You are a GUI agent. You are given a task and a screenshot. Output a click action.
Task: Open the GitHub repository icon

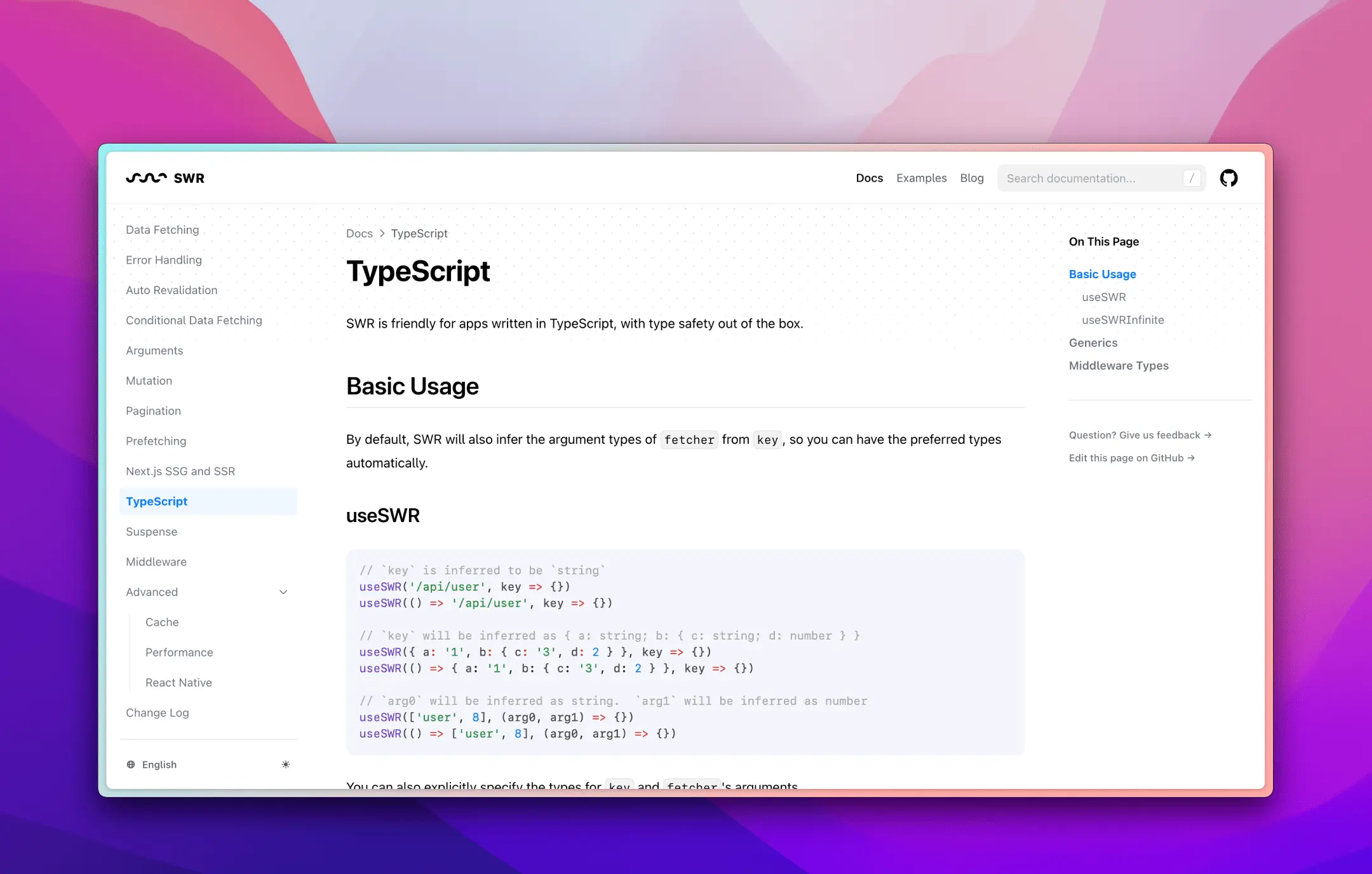(x=1228, y=178)
